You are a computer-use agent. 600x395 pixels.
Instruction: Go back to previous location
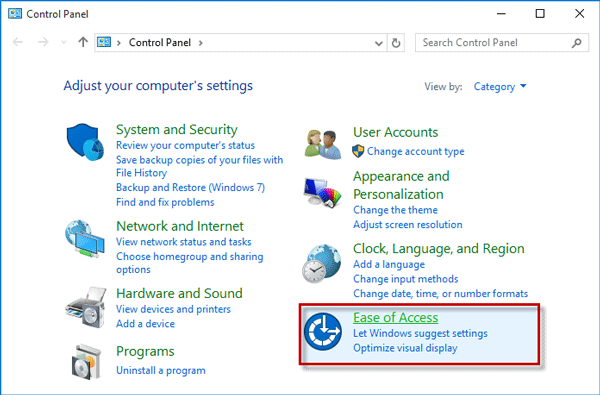pyautogui.click(x=18, y=42)
